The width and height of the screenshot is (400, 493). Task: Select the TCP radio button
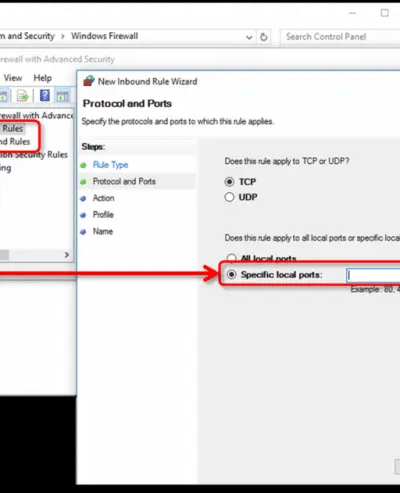pyautogui.click(x=229, y=182)
